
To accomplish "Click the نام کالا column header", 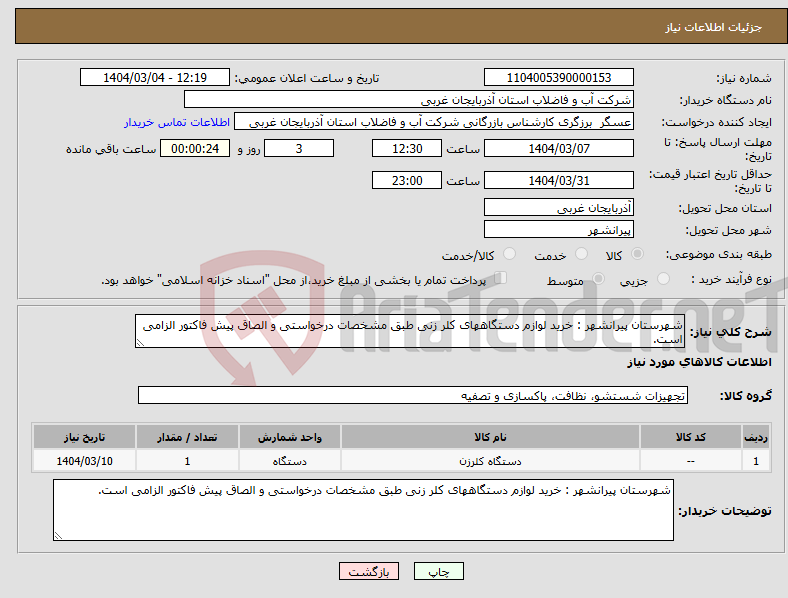I will (x=490, y=437).
